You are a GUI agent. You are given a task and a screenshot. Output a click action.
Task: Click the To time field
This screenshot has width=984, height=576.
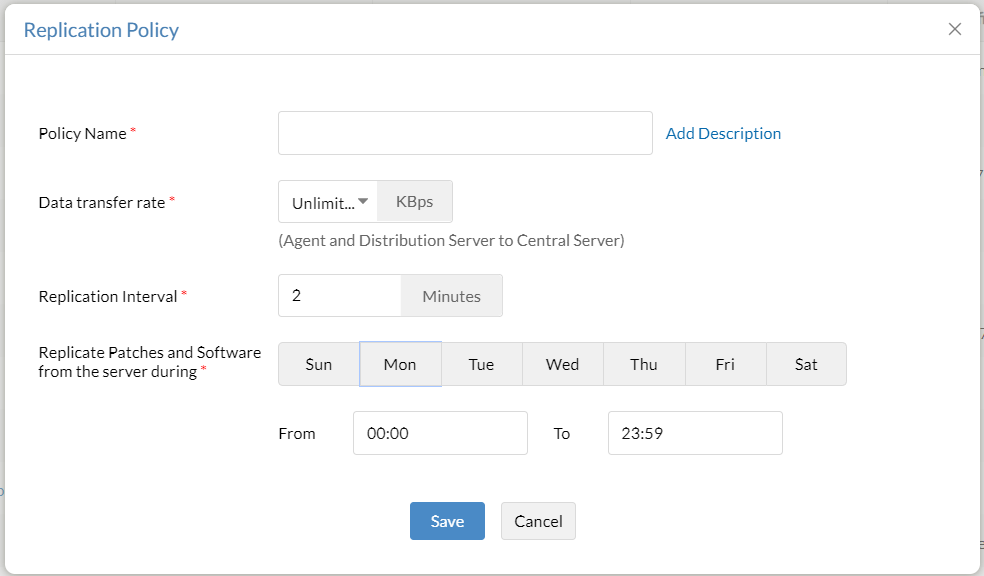pos(695,433)
